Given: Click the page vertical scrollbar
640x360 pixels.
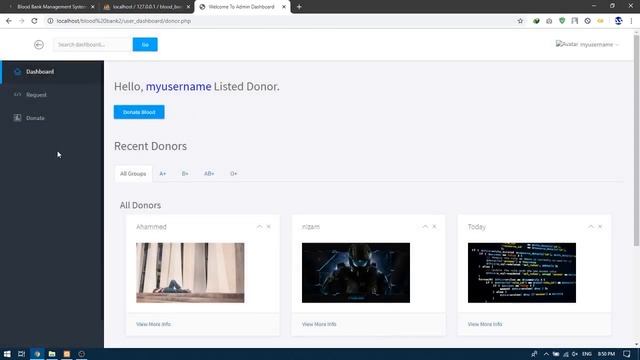Looking at the screenshot, I should pyautogui.click(x=636, y=141).
